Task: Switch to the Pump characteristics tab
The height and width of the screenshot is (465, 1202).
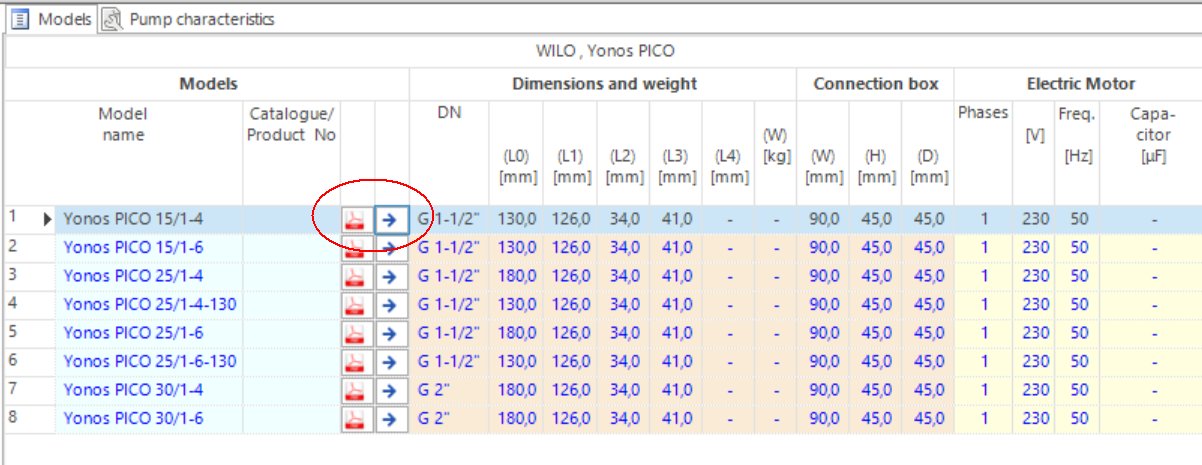Action: click(200, 19)
